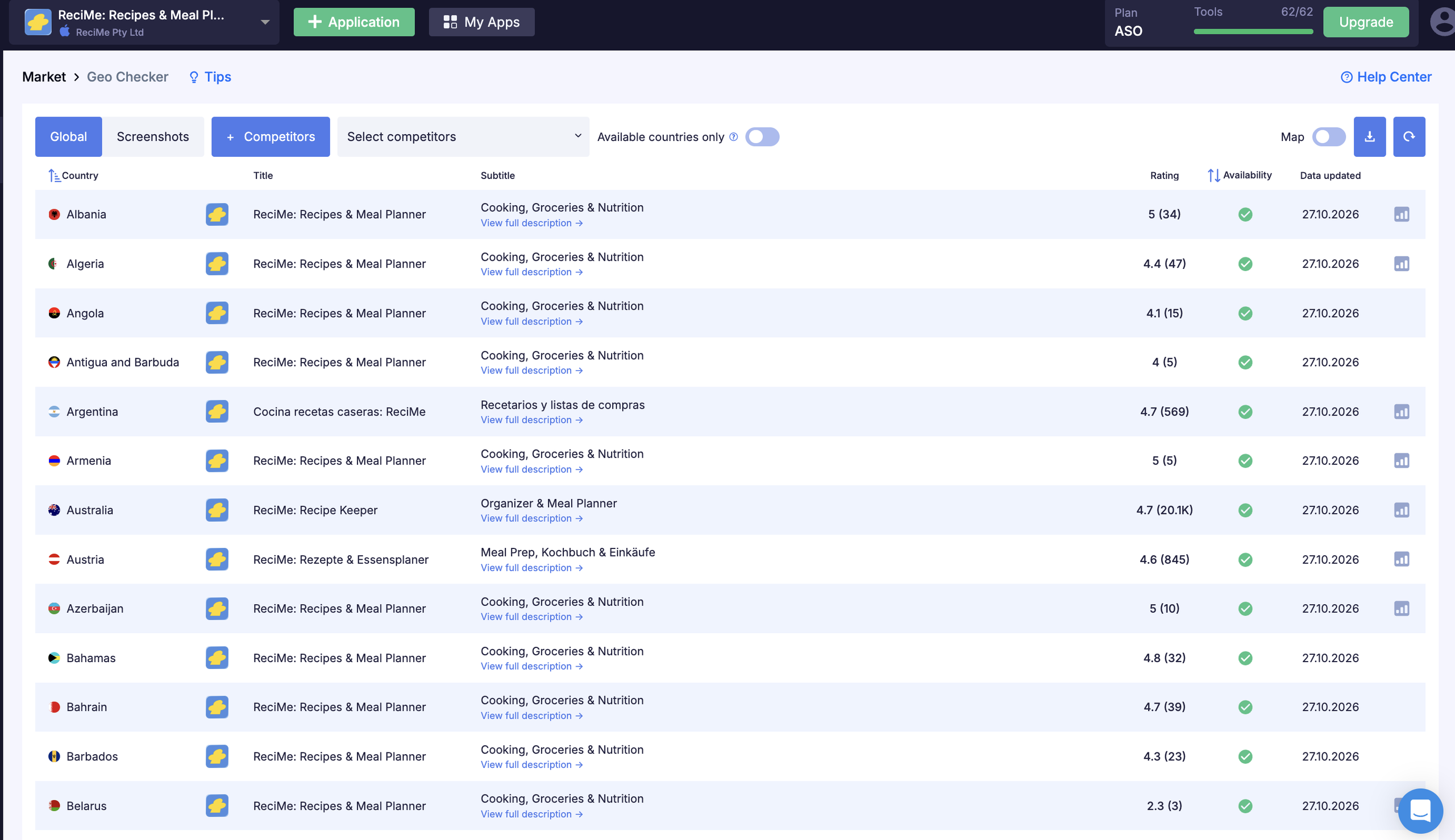Screen dimensions: 1455x840
Task: Click the ReciMe app icon in Angola row
Action: pyautogui.click(x=217, y=313)
